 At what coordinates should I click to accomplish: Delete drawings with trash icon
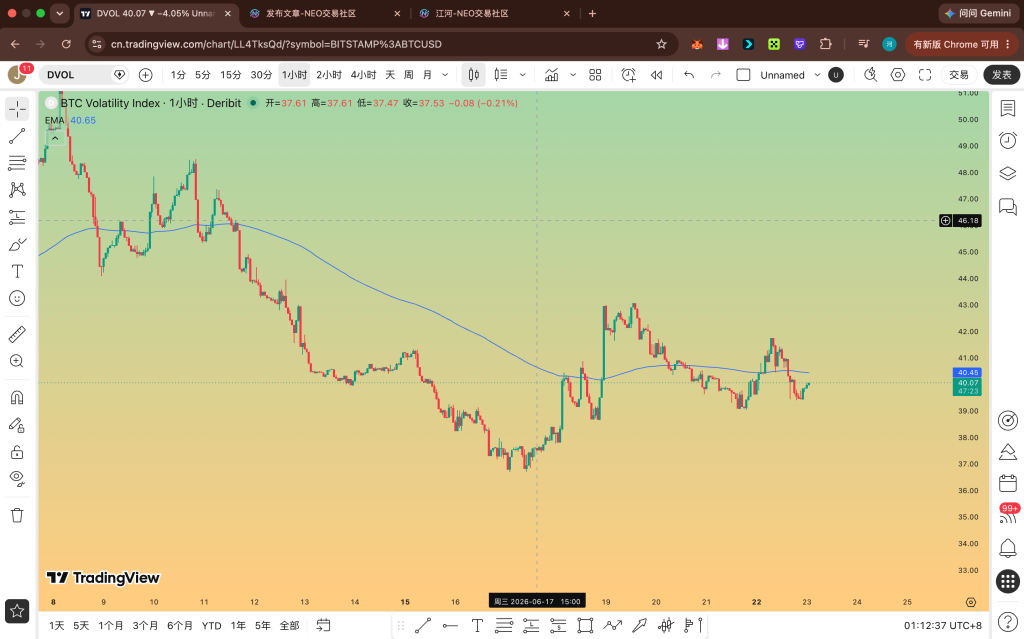(17, 515)
